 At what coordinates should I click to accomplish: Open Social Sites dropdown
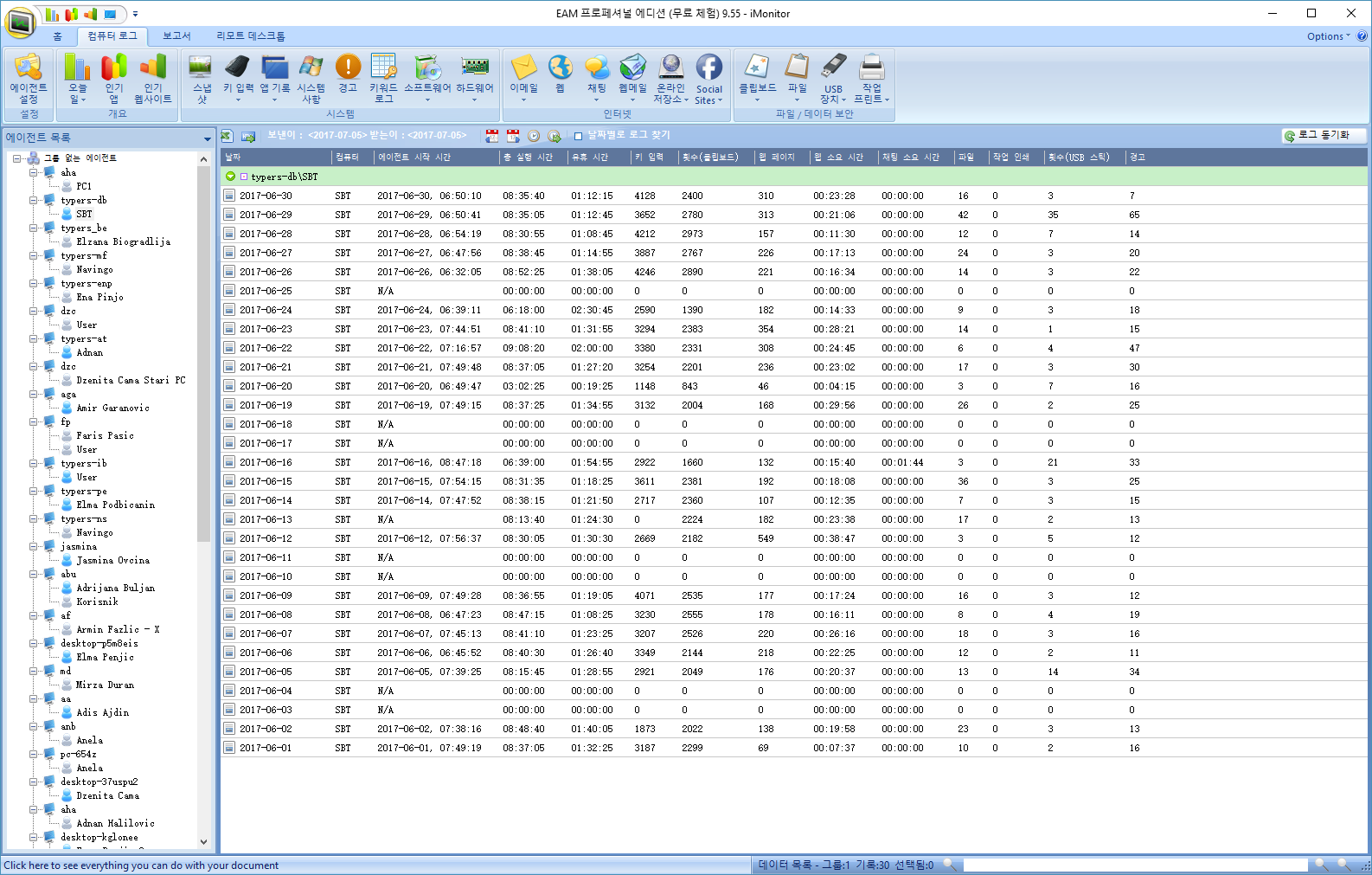point(709,80)
